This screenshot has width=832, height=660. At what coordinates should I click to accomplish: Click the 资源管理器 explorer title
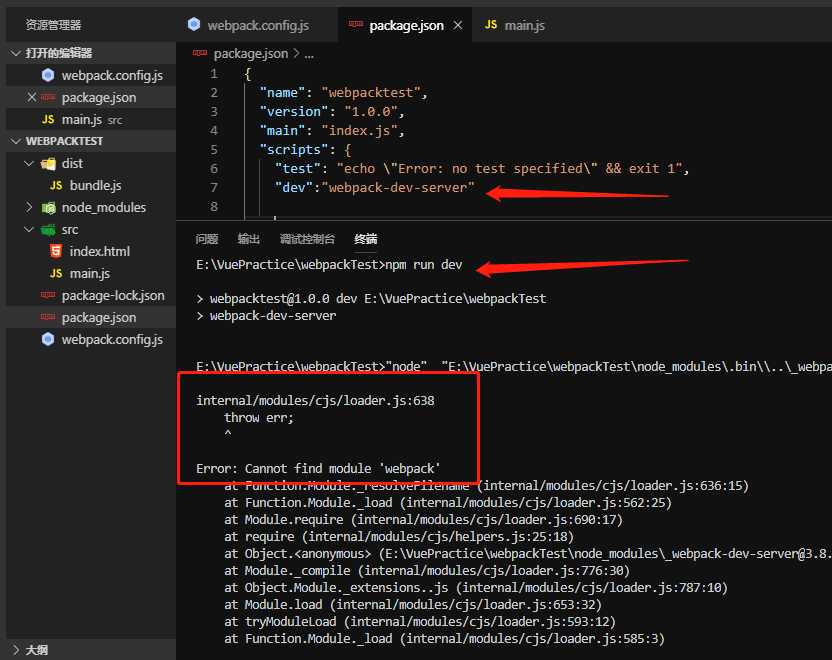point(53,25)
